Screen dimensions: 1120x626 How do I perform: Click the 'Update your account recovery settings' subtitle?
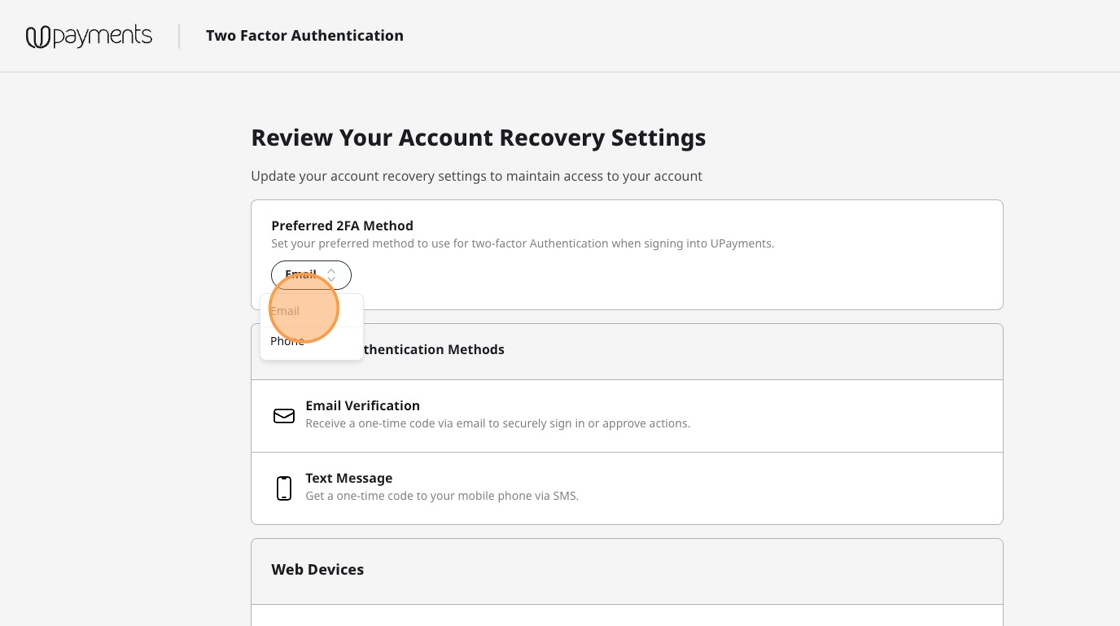[476, 177]
